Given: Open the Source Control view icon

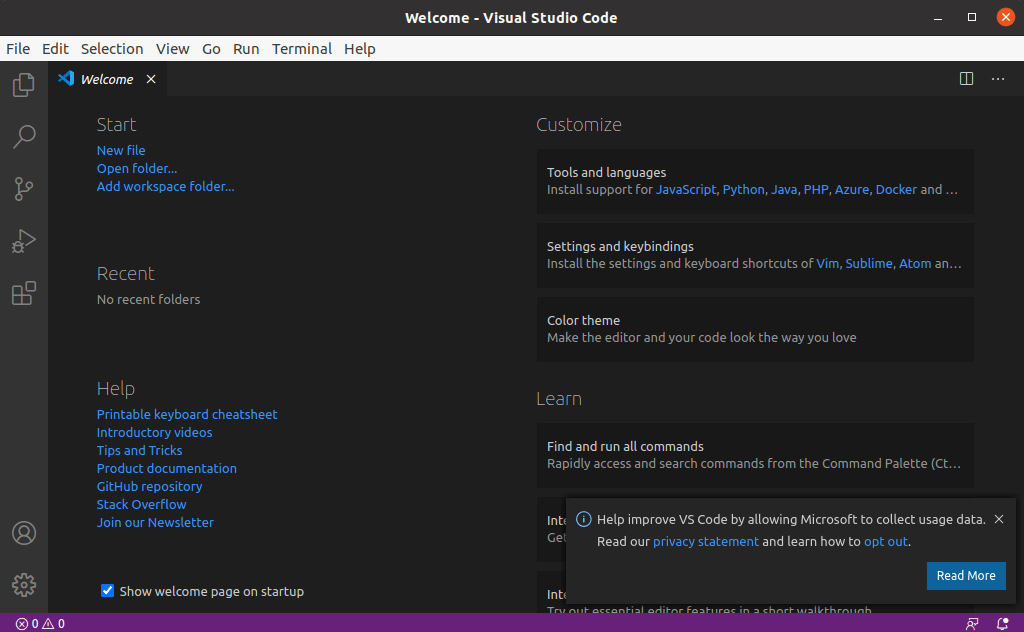Looking at the screenshot, I should pyautogui.click(x=22, y=189).
